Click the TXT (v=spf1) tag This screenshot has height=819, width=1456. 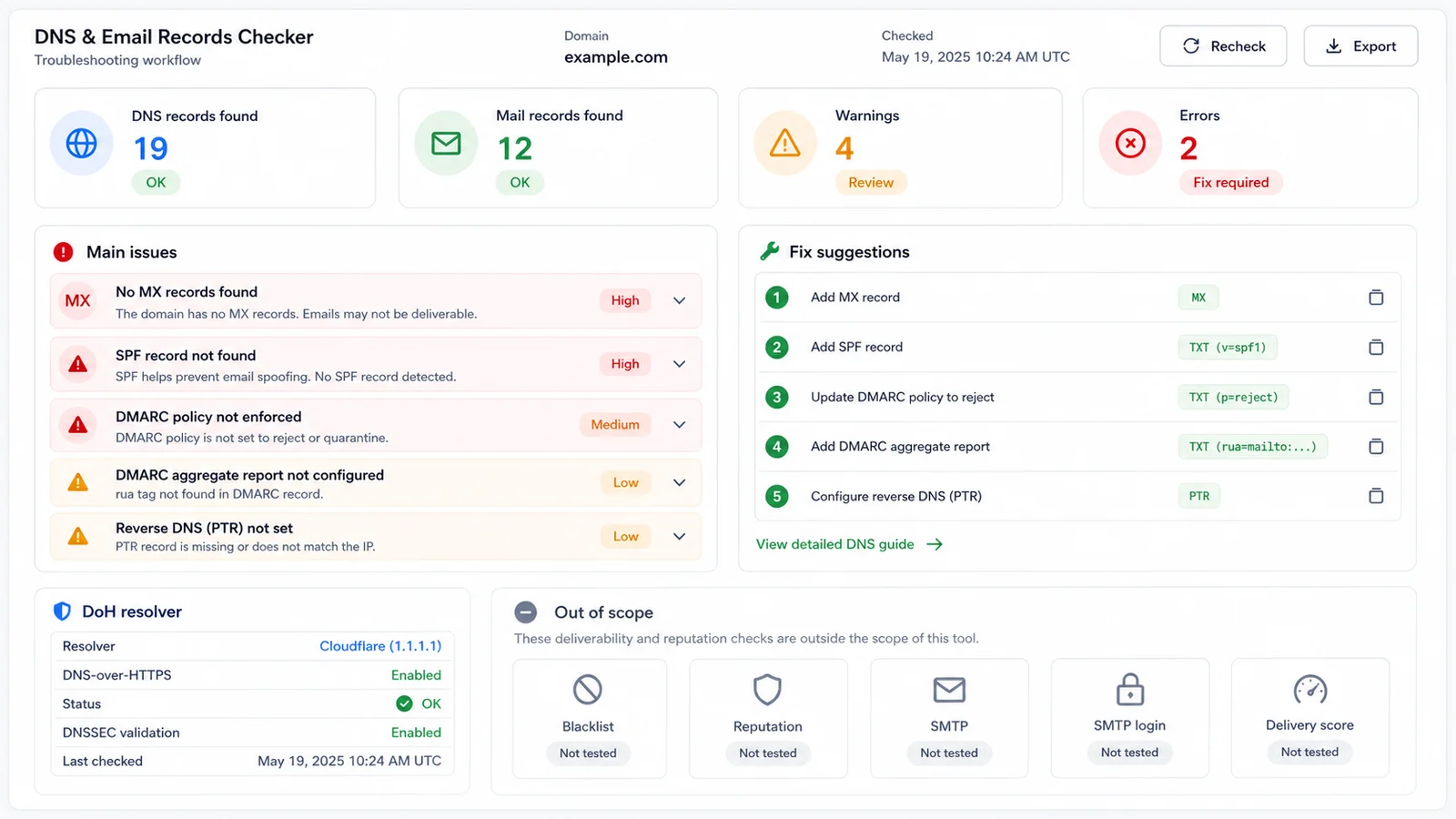(x=1228, y=347)
